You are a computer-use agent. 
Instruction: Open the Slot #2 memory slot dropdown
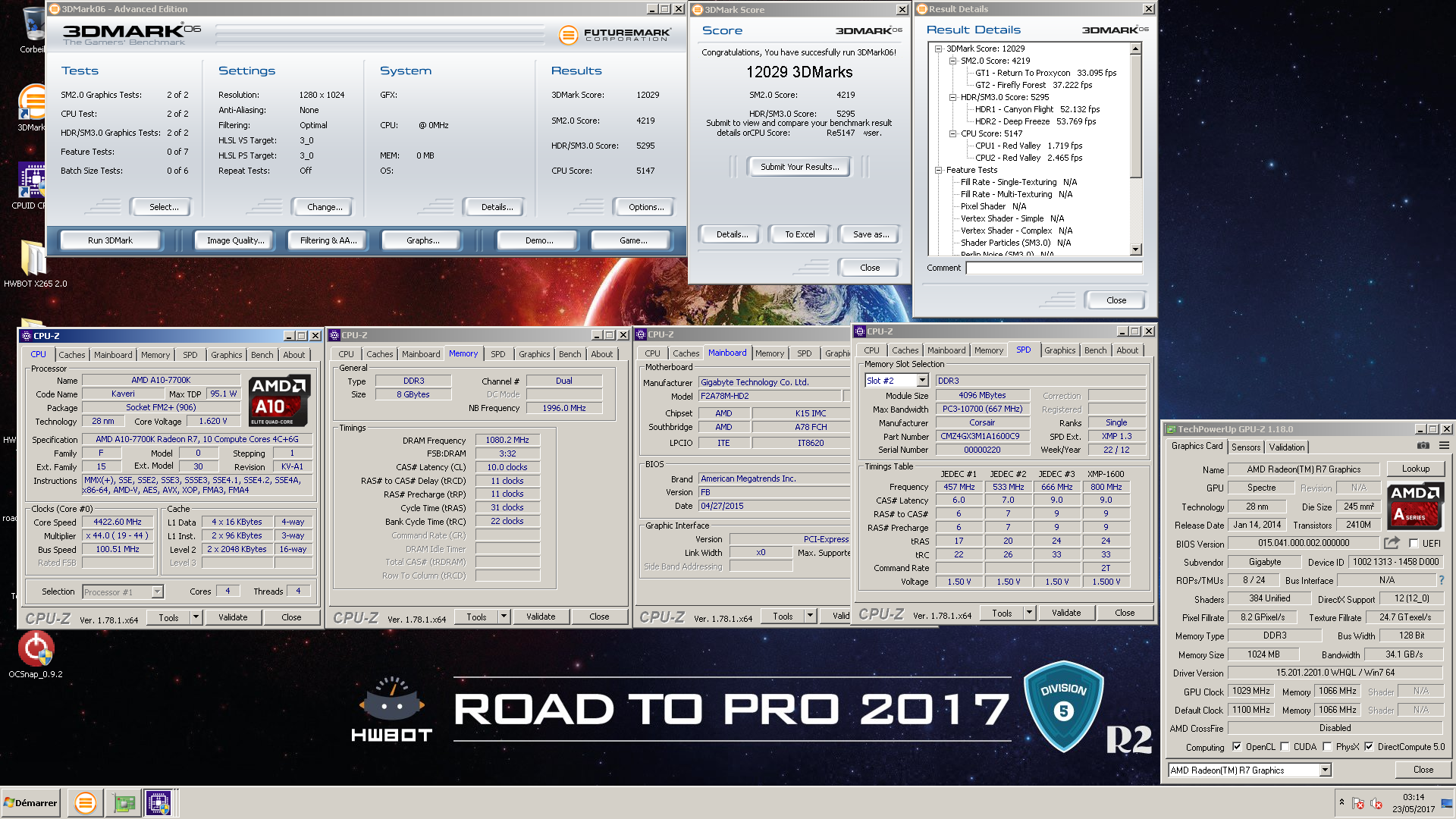(922, 381)
